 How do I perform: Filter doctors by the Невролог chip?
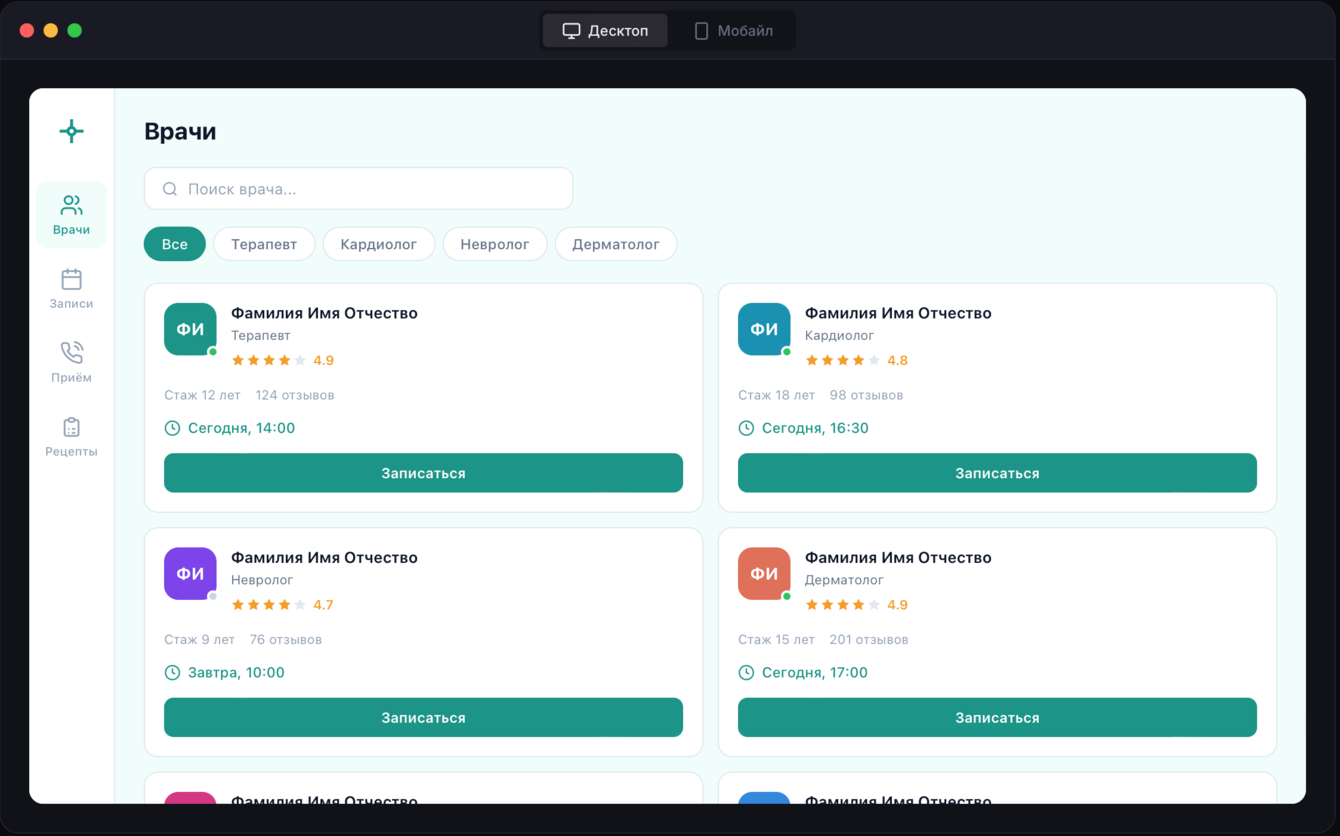click(495, 244)
